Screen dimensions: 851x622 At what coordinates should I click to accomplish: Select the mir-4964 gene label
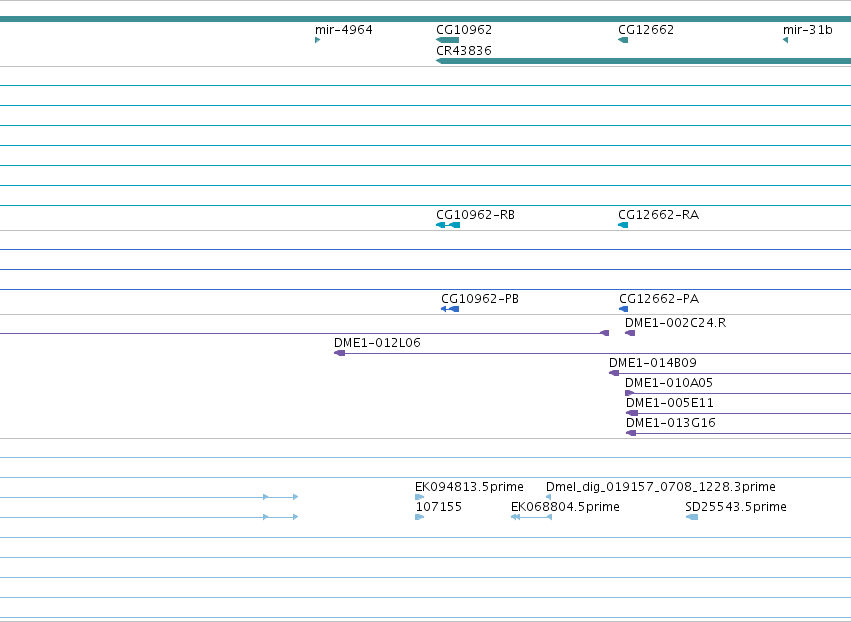tap(344, 29)
